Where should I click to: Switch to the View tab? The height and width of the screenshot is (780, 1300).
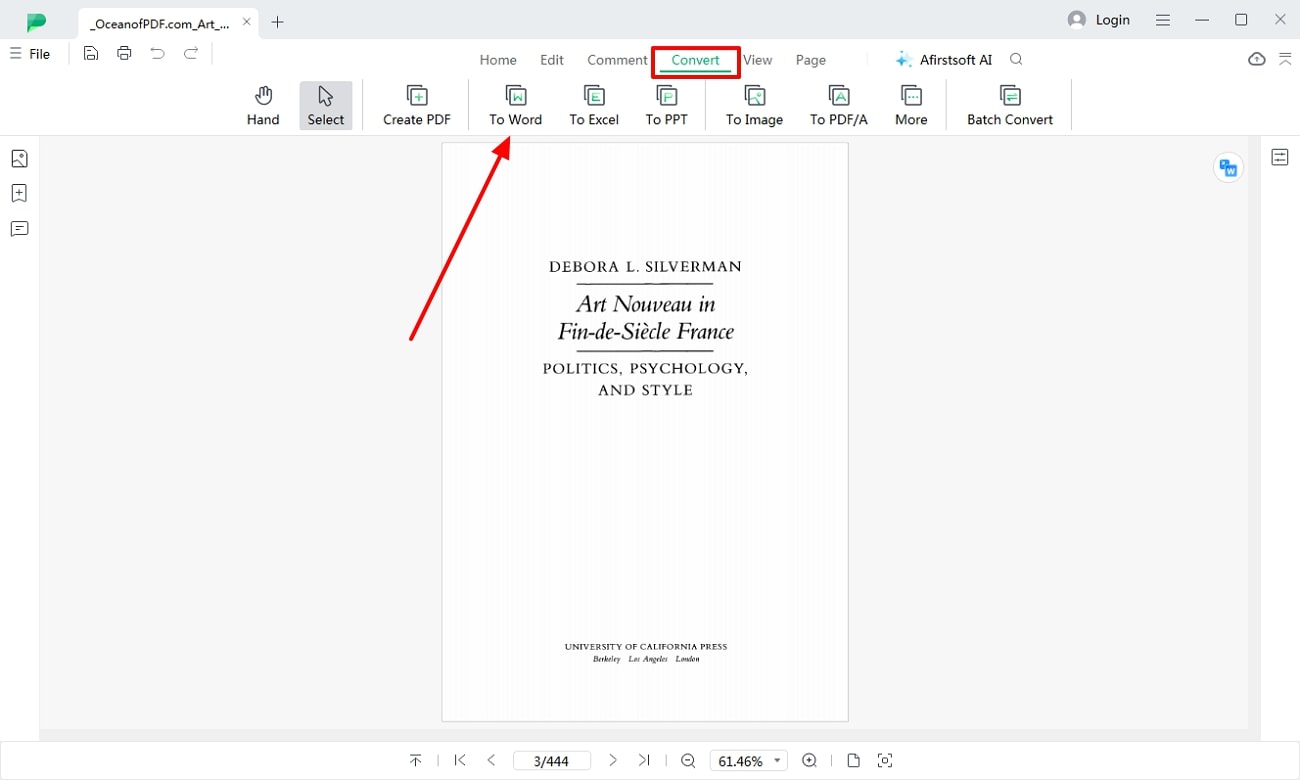(758, 60)
